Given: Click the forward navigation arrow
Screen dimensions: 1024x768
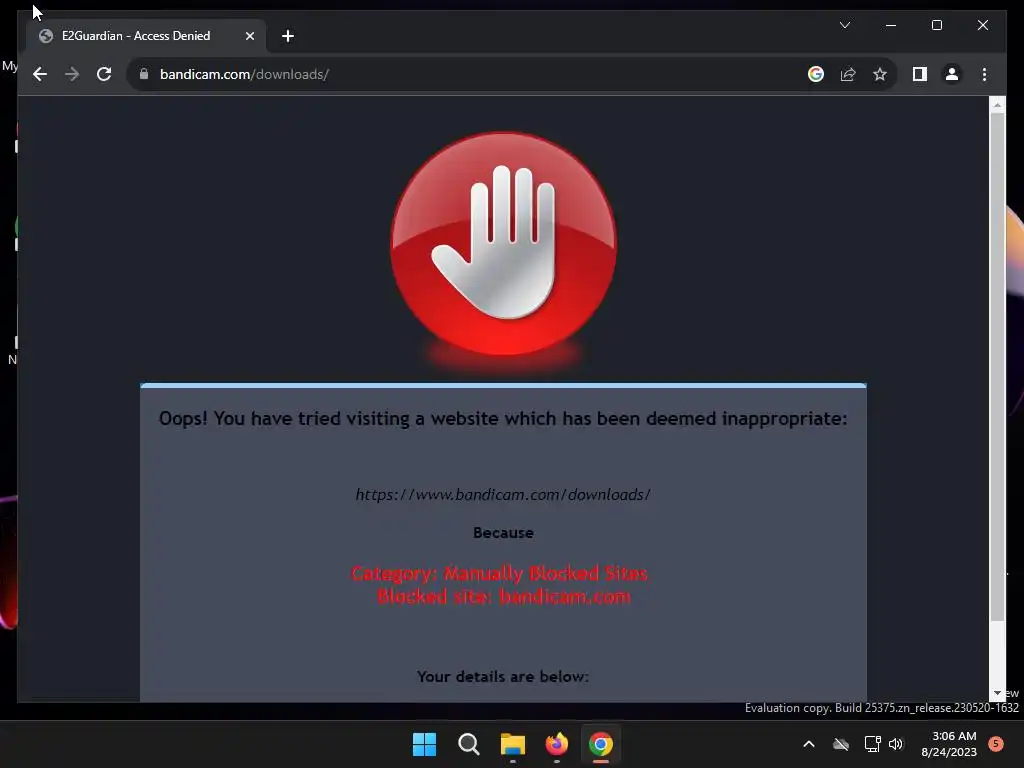Looking at the screenshot, I should (72, 74).
